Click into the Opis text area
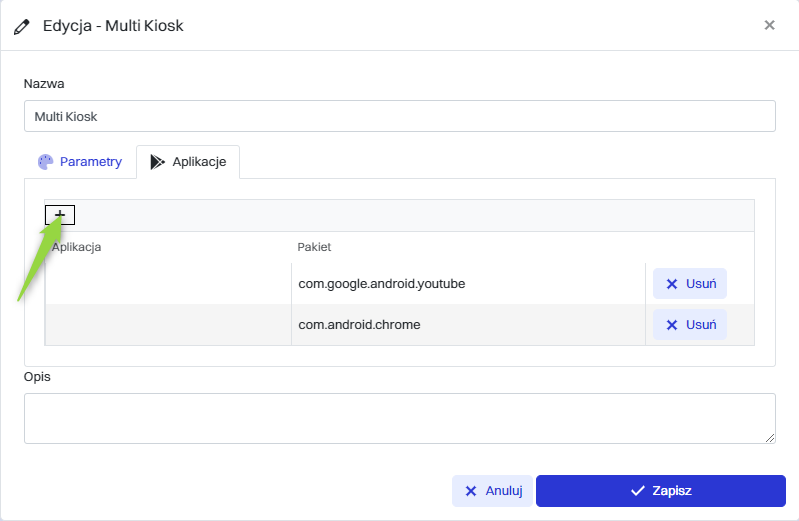 click(x=399, y=418)
